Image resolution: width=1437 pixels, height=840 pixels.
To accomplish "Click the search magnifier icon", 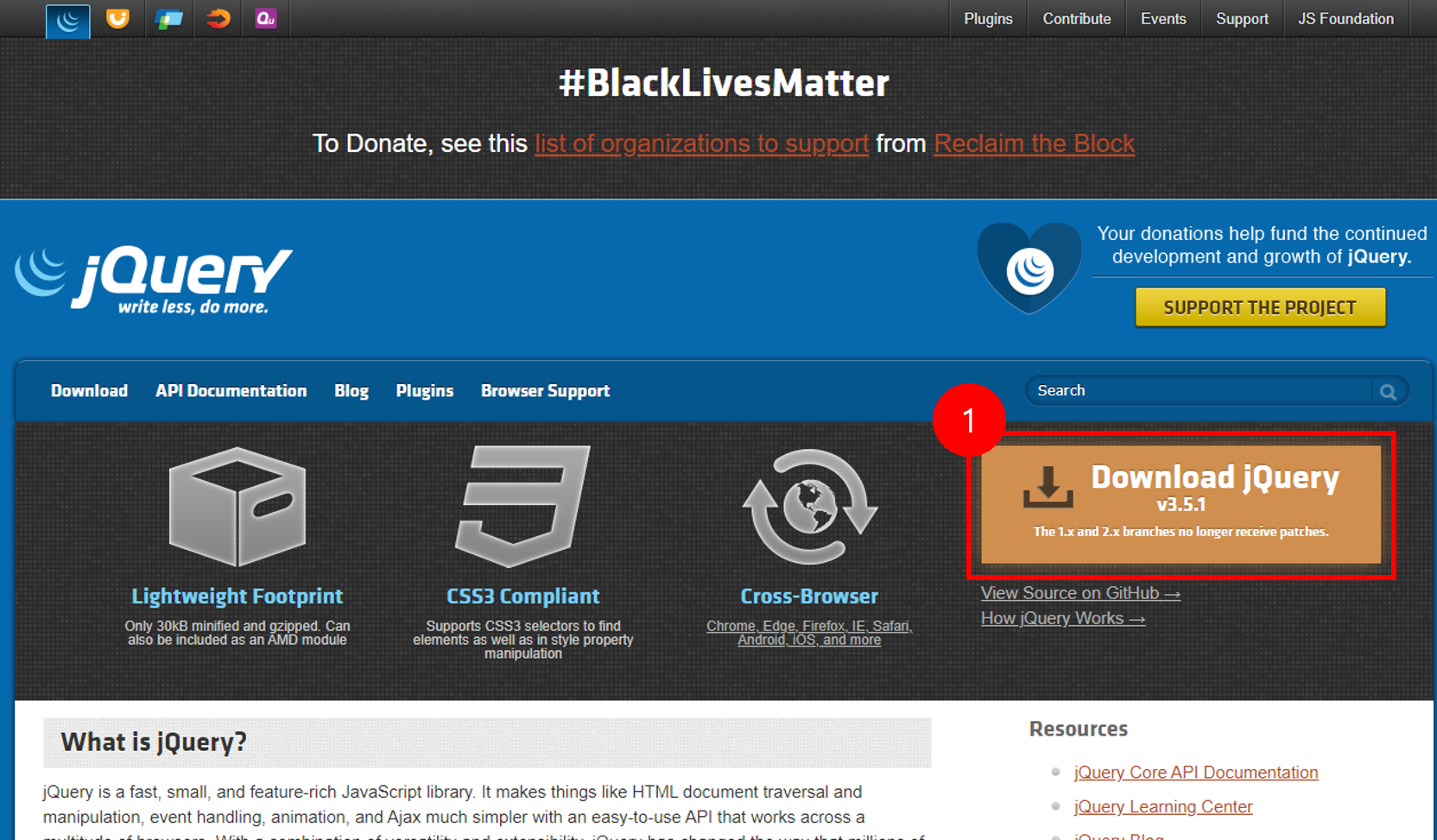I will [x=1388, y=392].
